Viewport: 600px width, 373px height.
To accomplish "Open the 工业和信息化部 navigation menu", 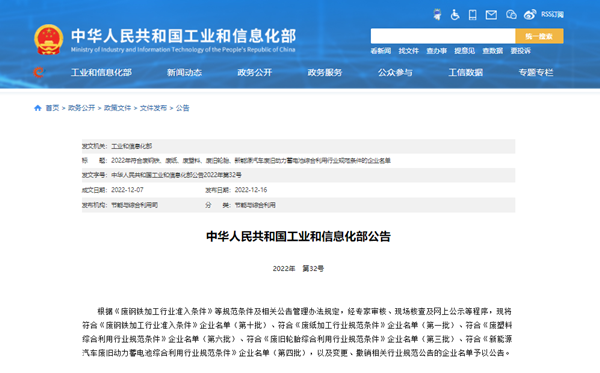I will pos(101,72).
